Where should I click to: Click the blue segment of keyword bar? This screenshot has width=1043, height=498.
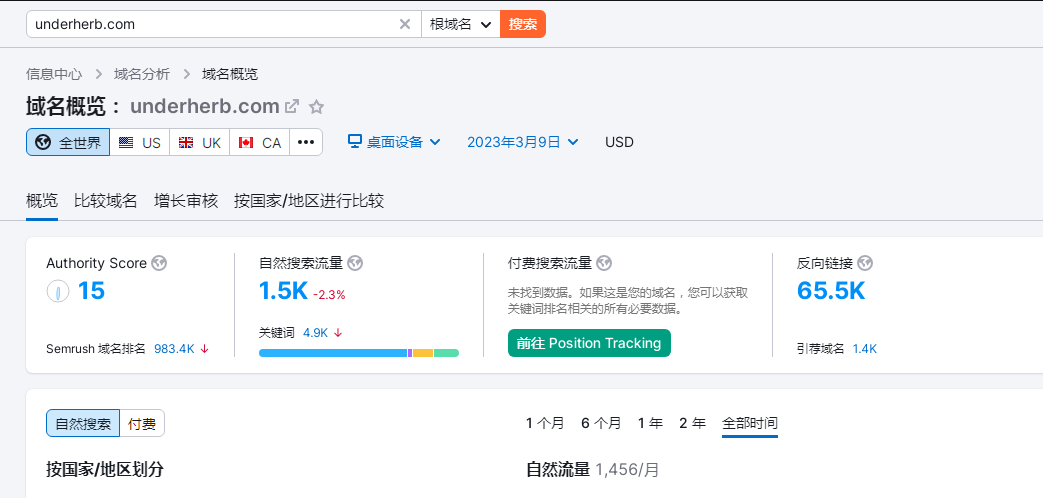(333, 353)
